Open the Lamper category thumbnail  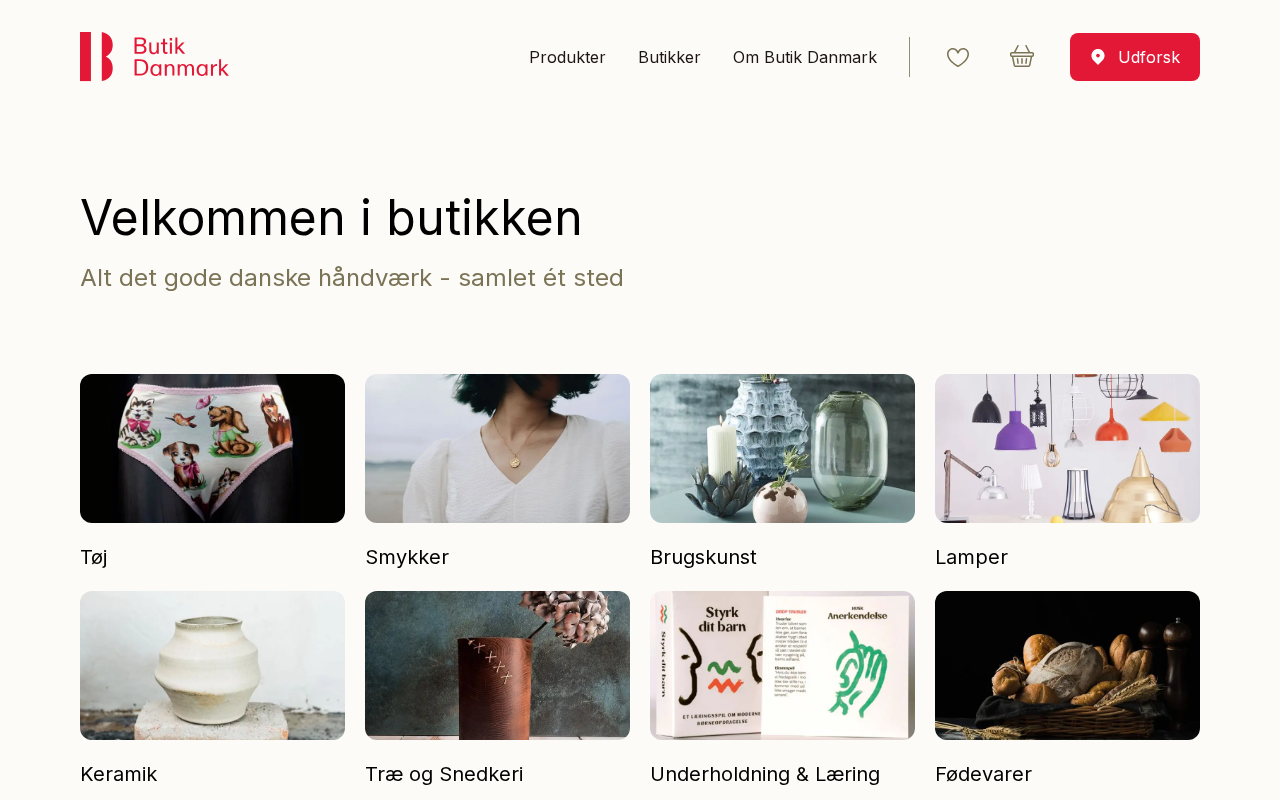(1067, 448)
